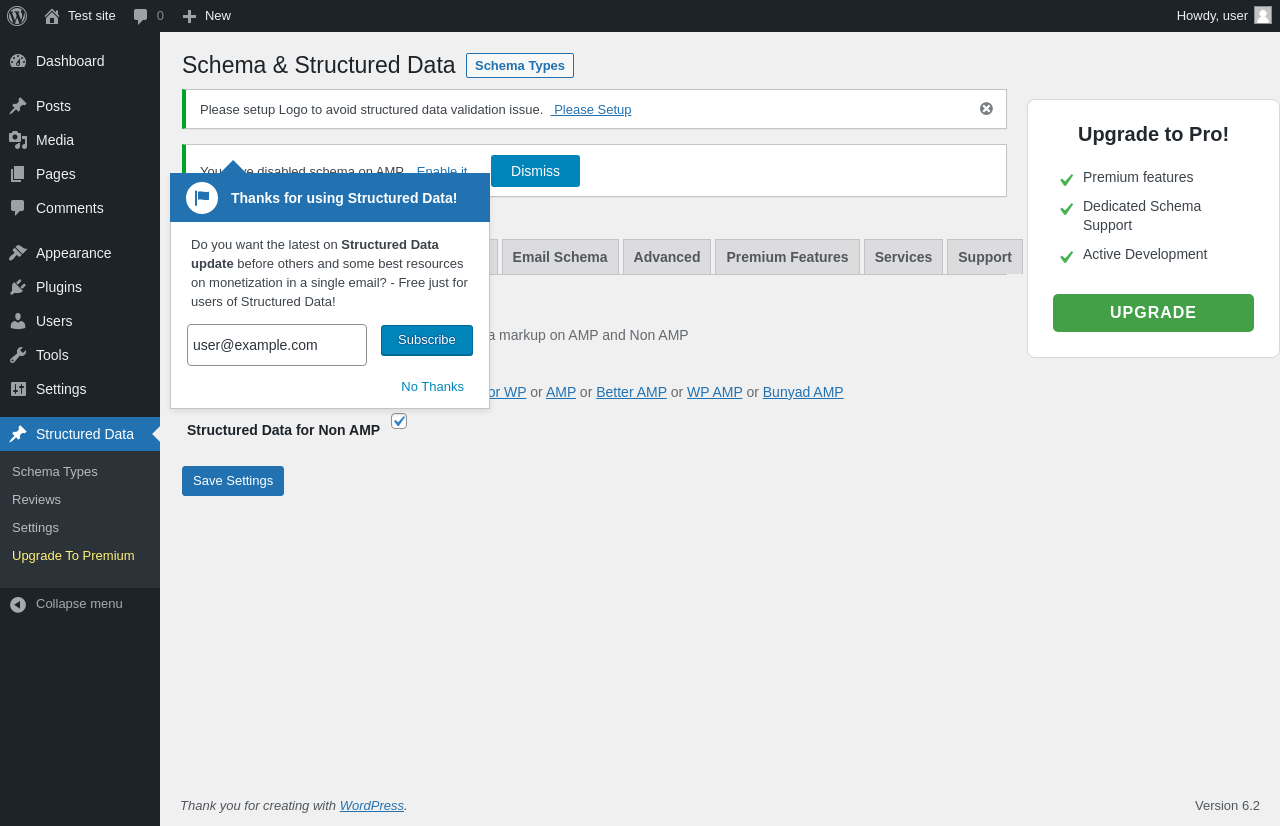Click the No Thanks link

[432, 387]
